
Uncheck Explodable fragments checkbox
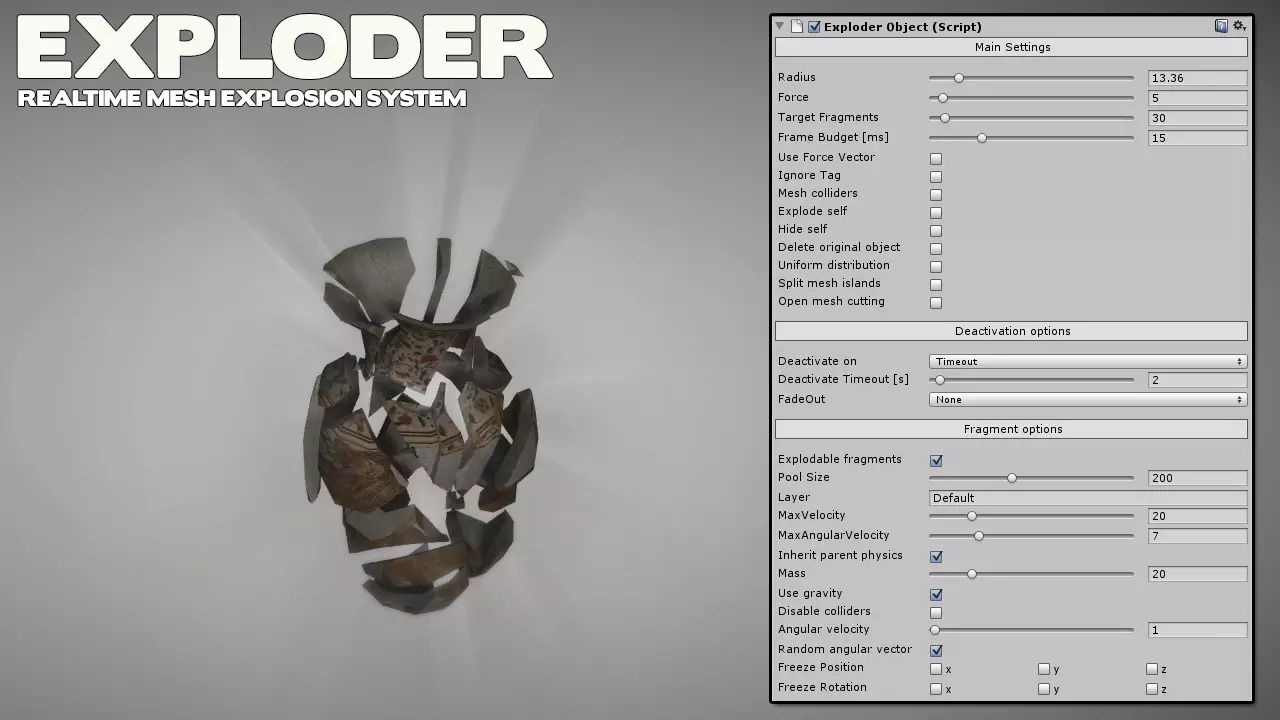[x=936, y=460]
